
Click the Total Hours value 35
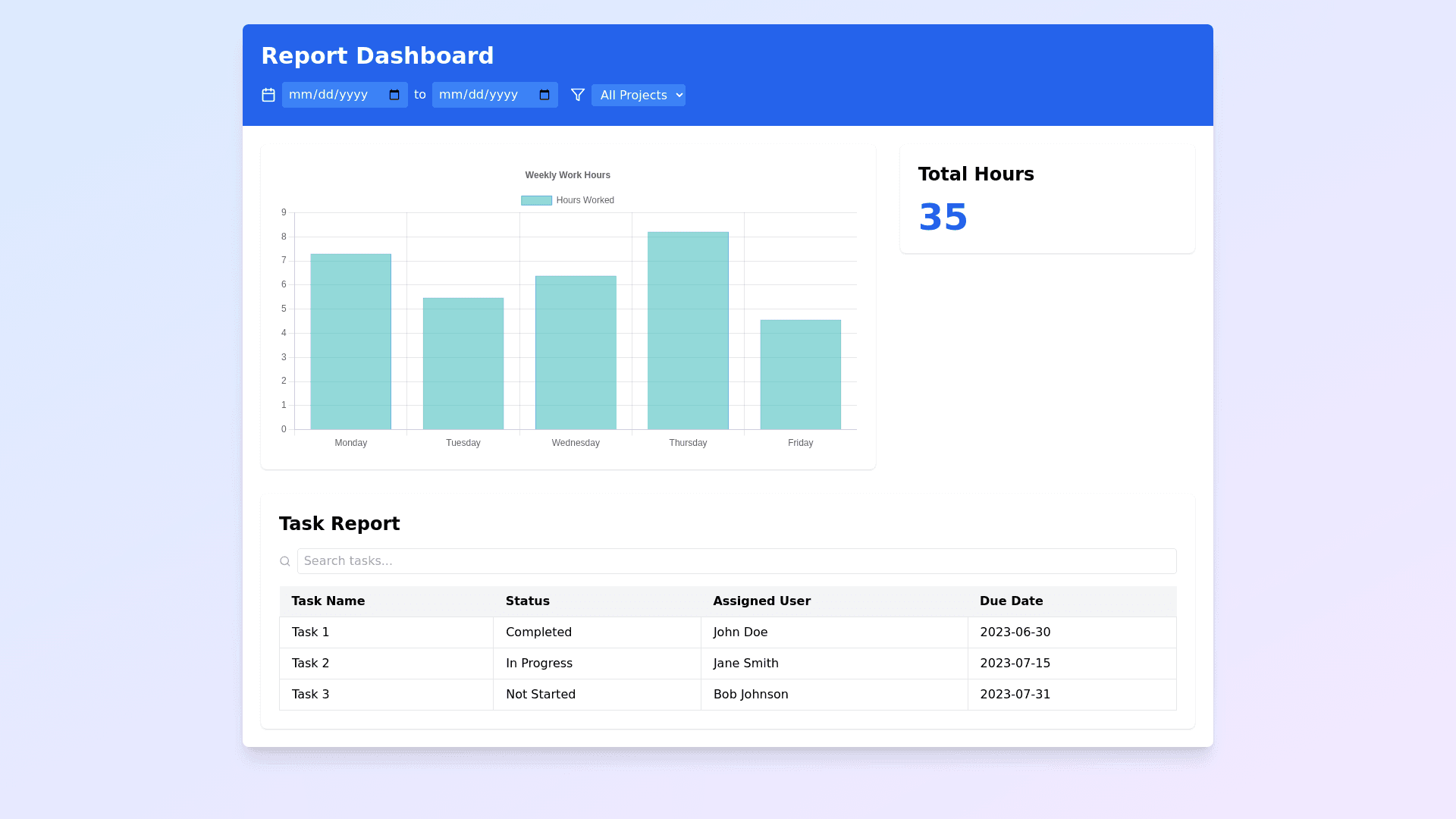pos(943,218)
